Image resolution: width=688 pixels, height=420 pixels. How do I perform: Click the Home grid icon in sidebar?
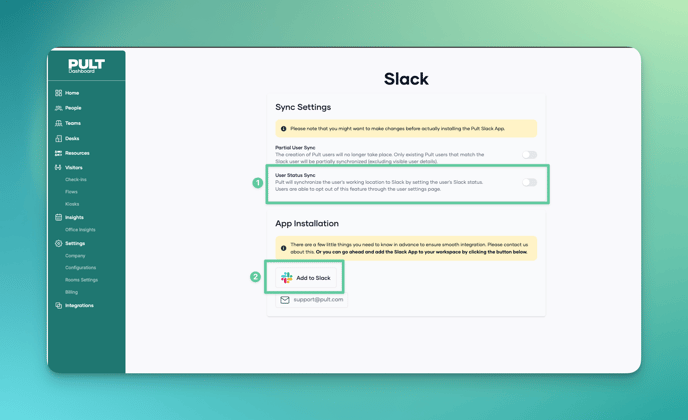click(58, 93)
